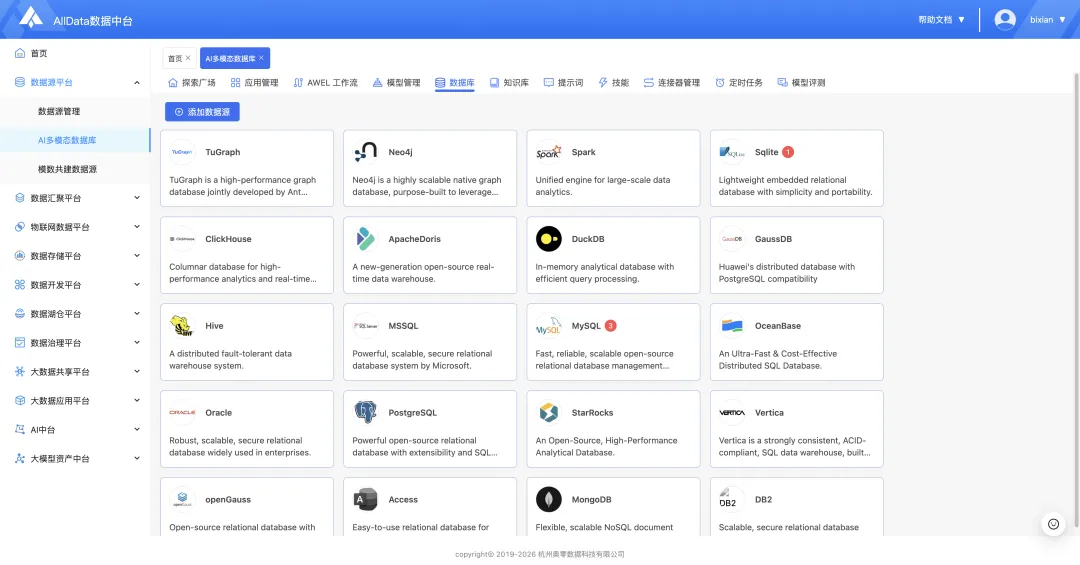Switch to the 模型管理 tab

click(396, 83)
